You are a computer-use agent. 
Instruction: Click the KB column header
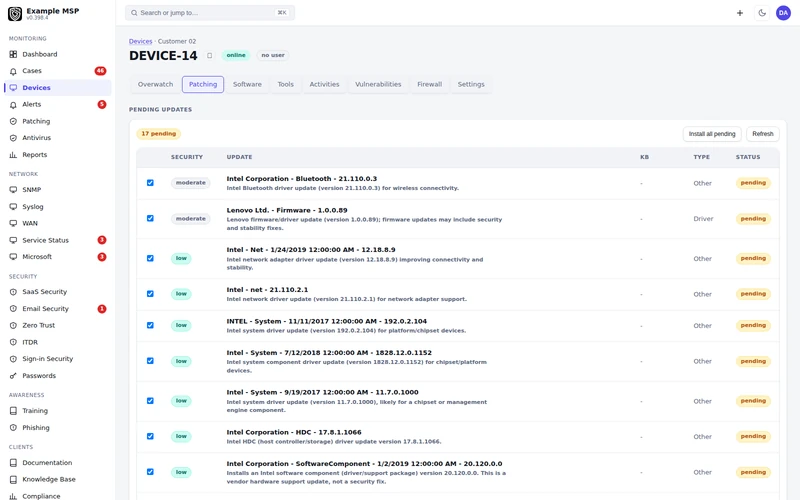[644, 157]
